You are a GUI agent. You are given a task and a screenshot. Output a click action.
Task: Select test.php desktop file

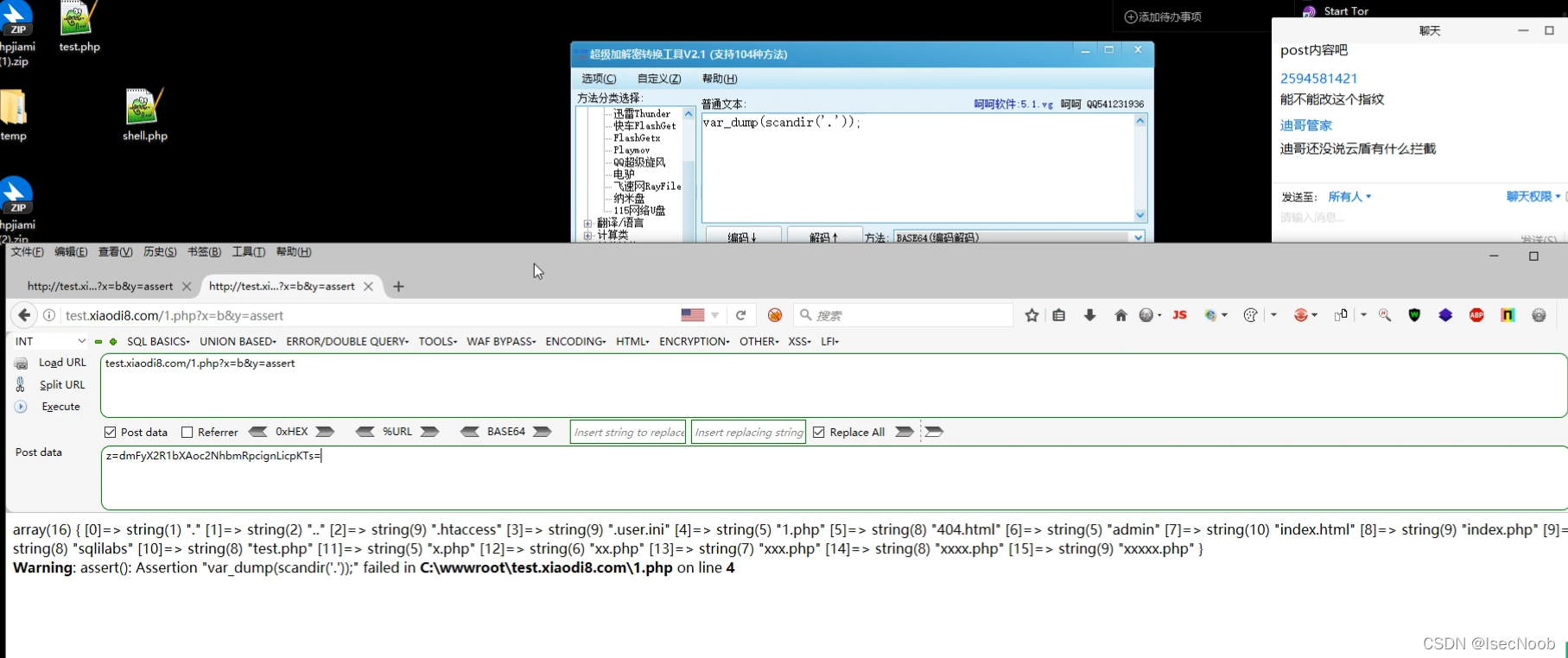tap(79, 27)
